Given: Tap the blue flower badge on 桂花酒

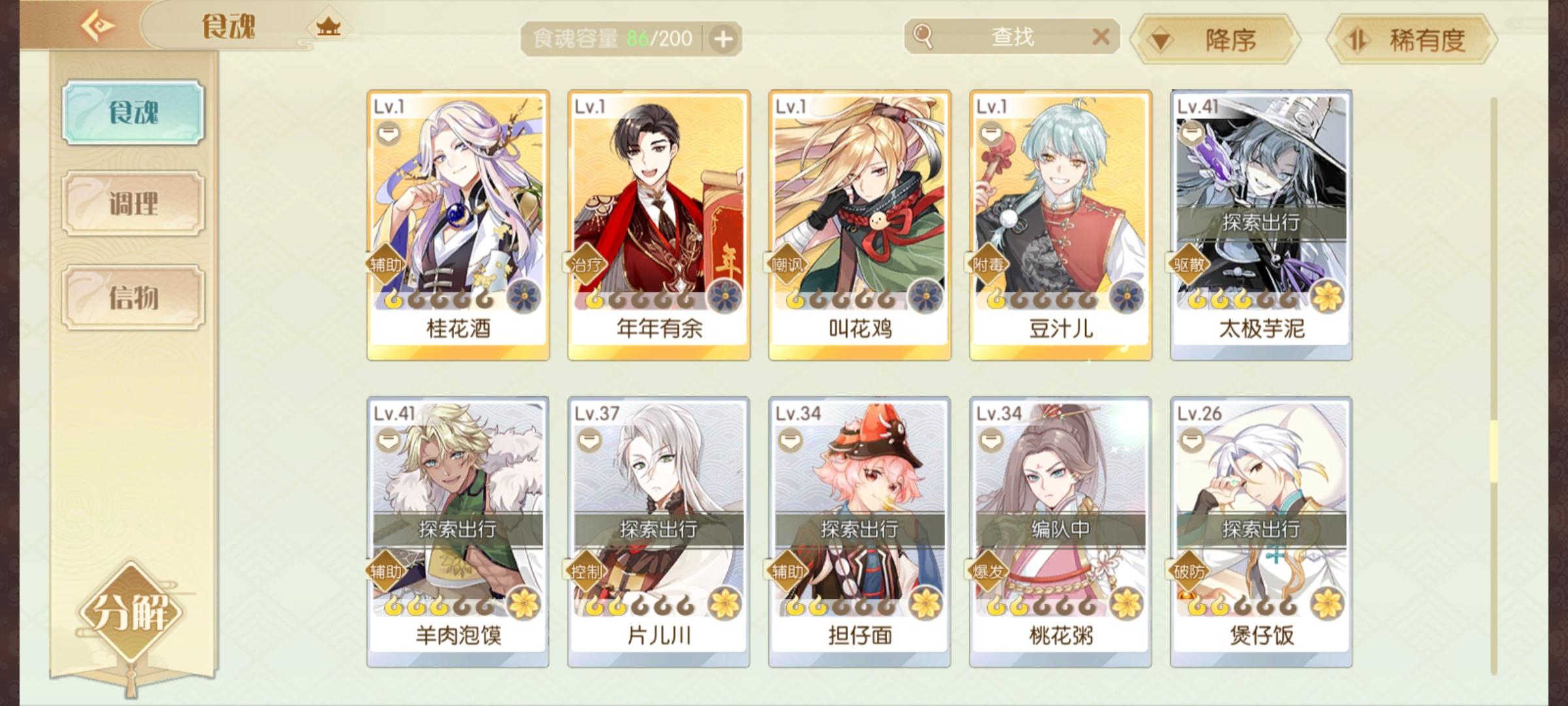Looking at the screenshot, I should coord(524,297).
